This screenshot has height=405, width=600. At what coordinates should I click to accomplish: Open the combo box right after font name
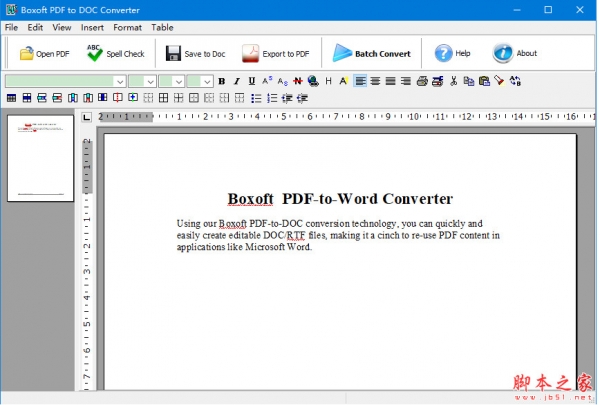pyautogui.click(x=142, y=81)
